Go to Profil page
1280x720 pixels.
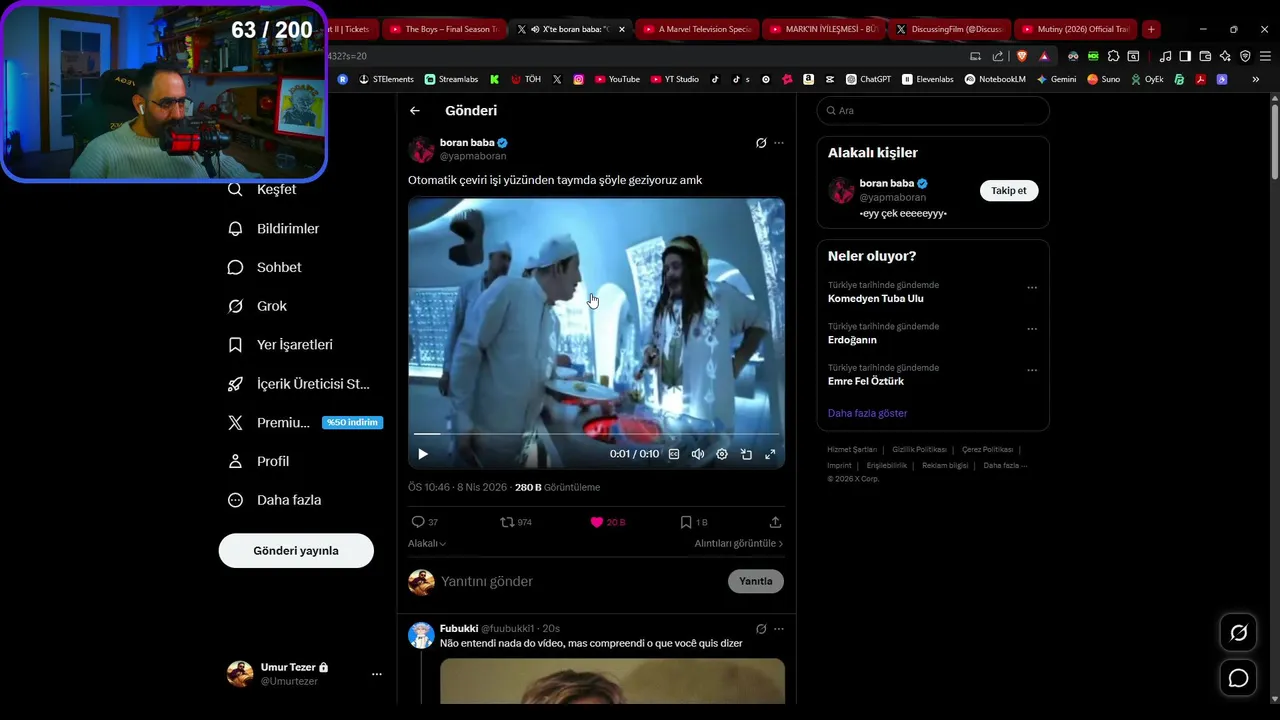[259, 461]
